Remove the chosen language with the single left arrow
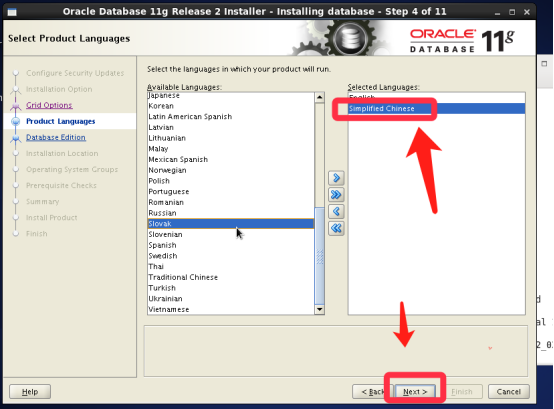The width and height of the screenshot is (554, 409). pos(336,212)
